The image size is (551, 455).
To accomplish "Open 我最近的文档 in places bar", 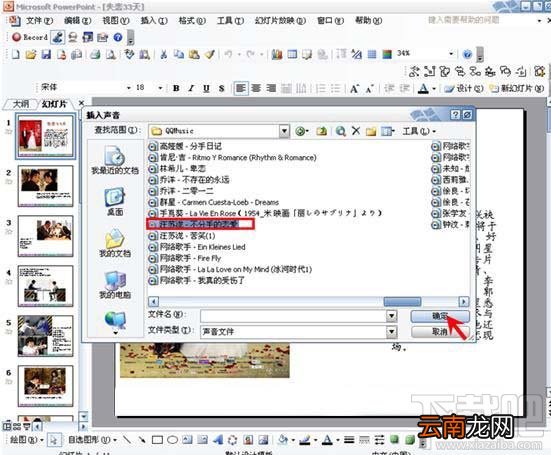I will click(115, 160).
